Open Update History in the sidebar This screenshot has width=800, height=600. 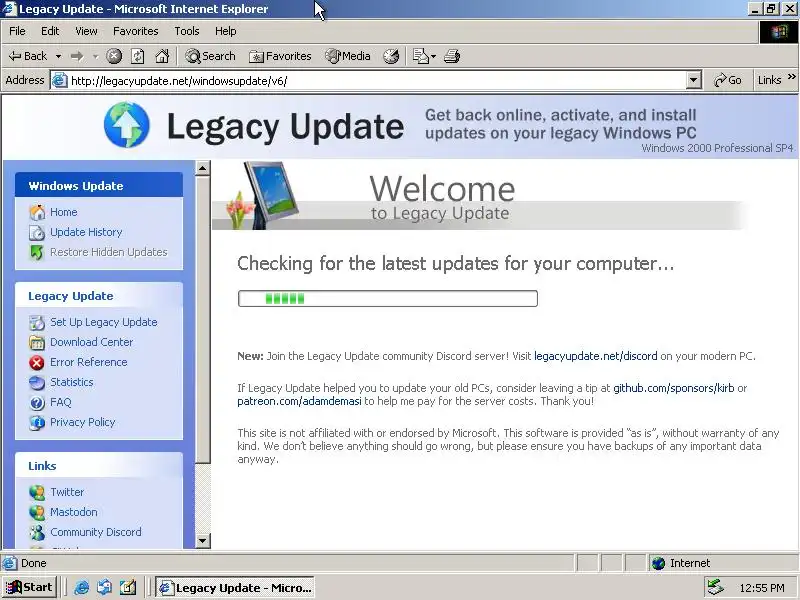click(x=86, y=232)
